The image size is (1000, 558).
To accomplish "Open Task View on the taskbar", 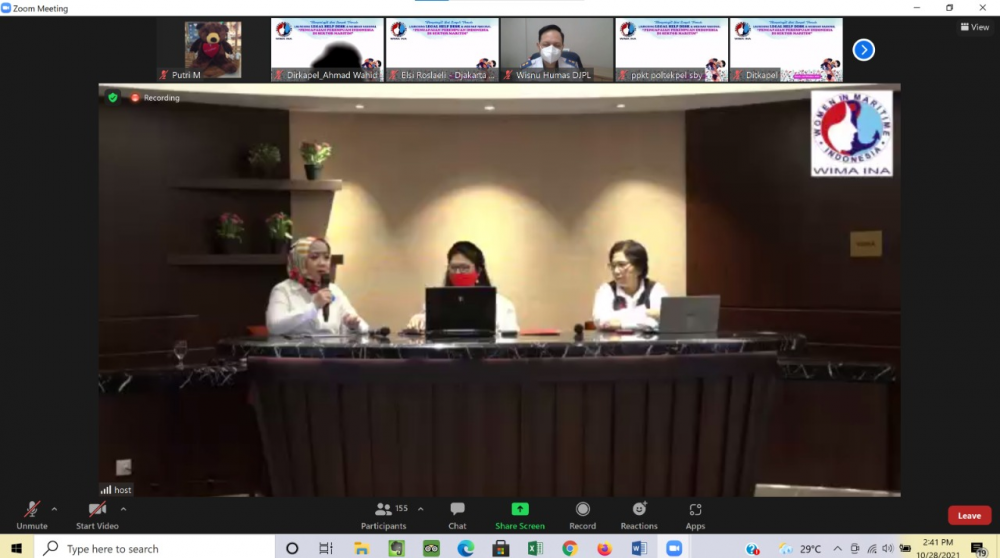I will pyautogui.click(x=326, y=548).
